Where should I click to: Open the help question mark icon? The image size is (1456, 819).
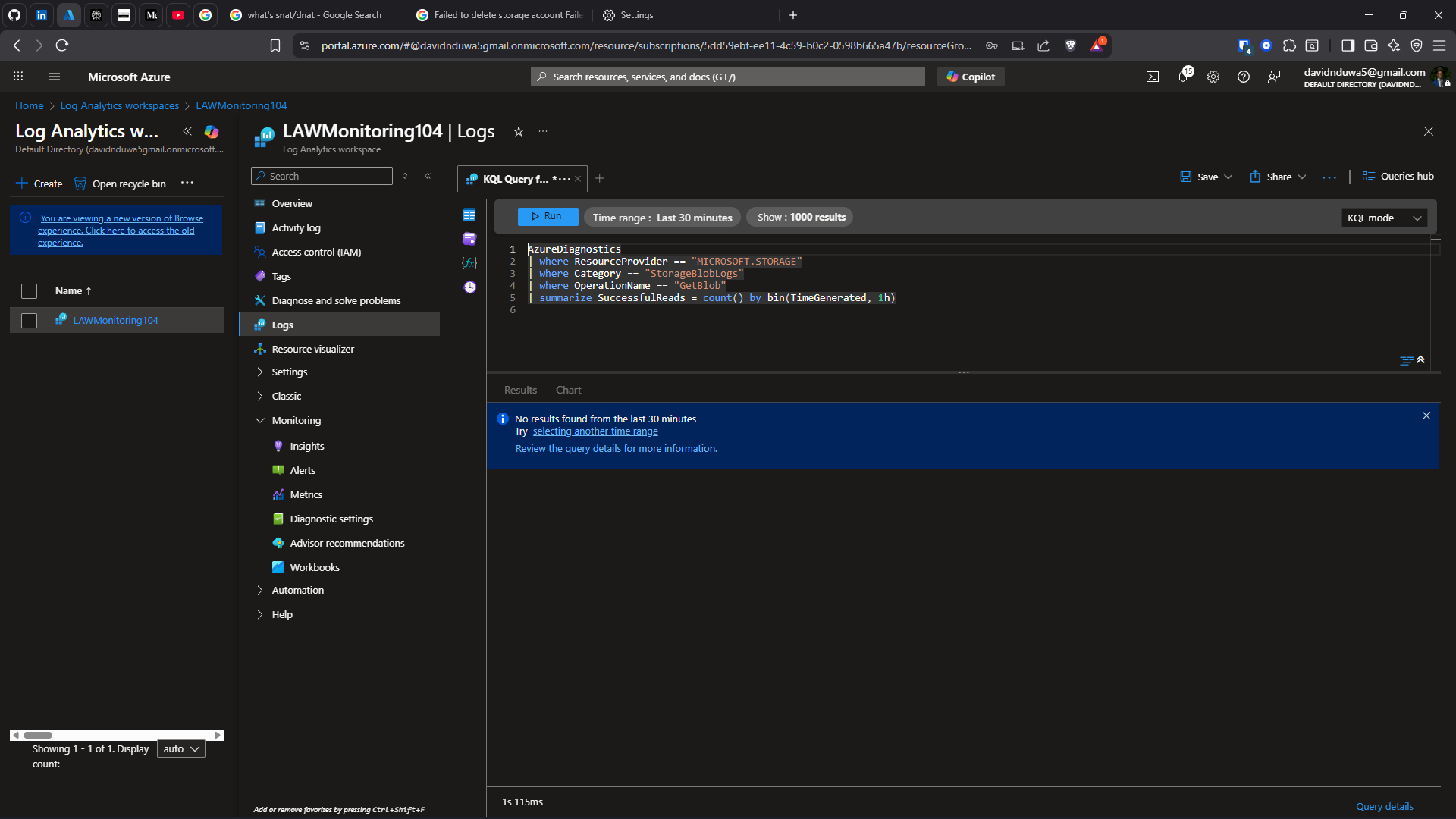point(1244,77)
